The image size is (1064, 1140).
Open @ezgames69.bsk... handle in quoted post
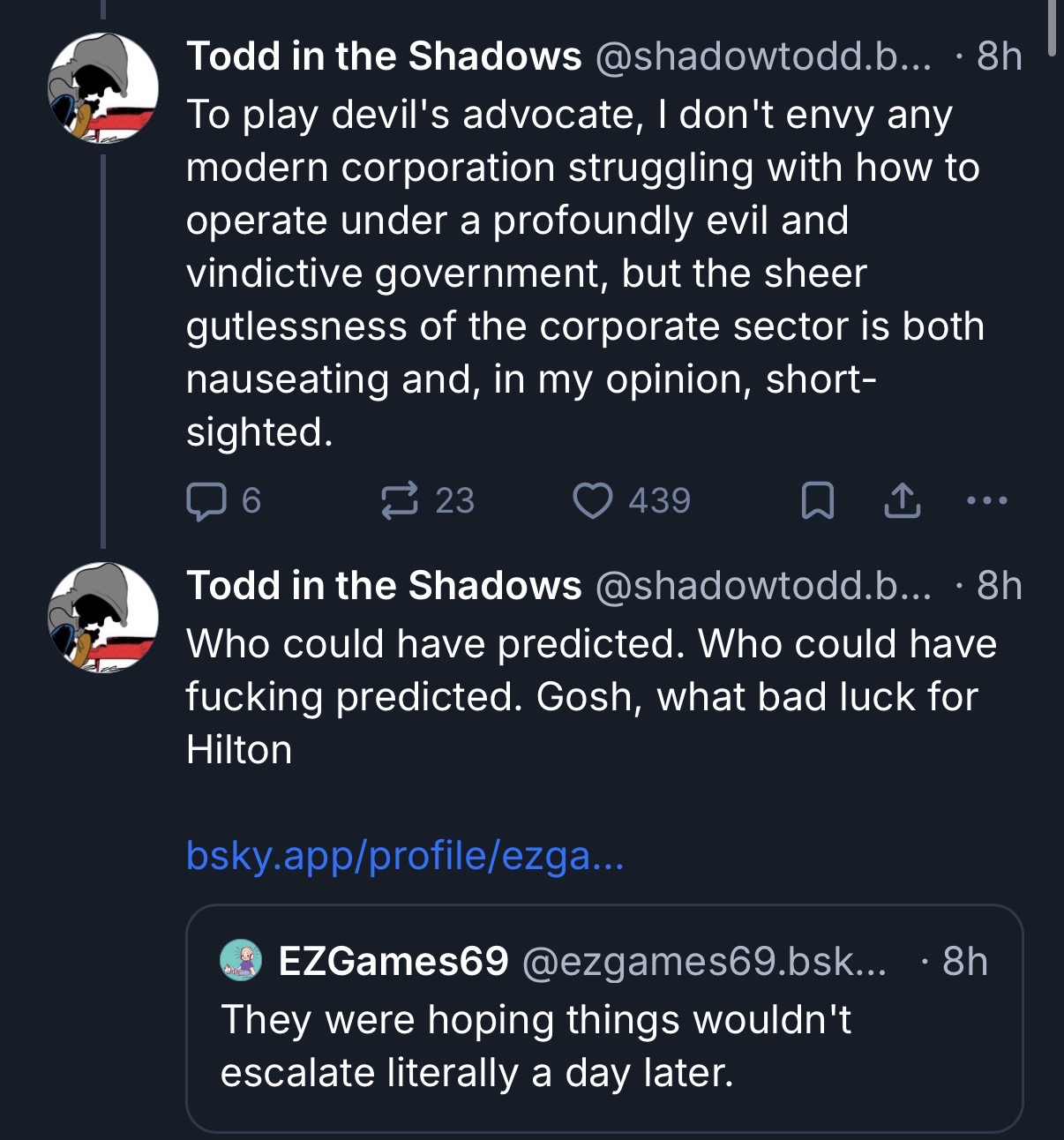point(705,961)
